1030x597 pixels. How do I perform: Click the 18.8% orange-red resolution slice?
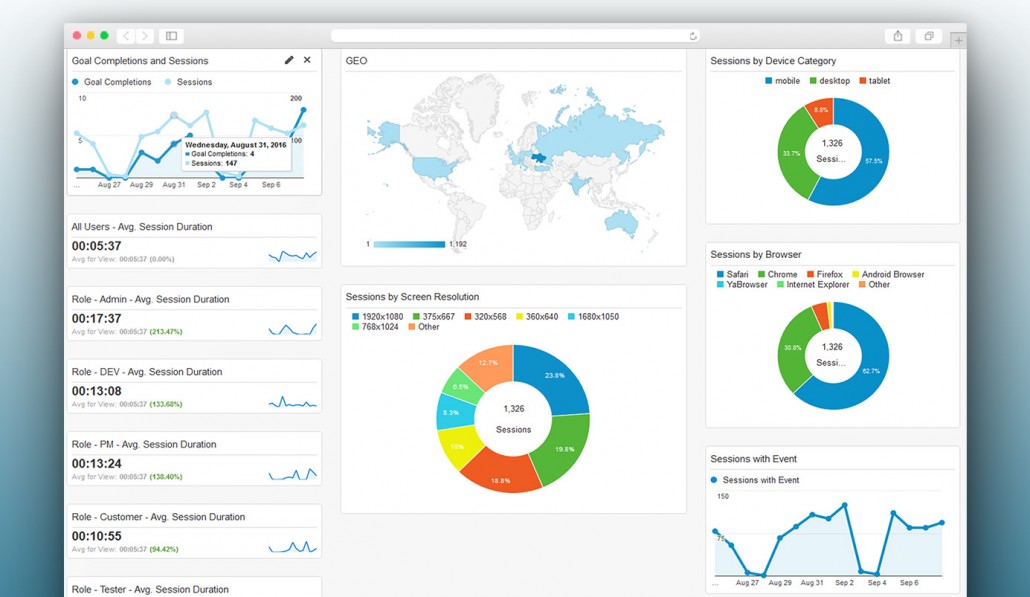point(501,474)
